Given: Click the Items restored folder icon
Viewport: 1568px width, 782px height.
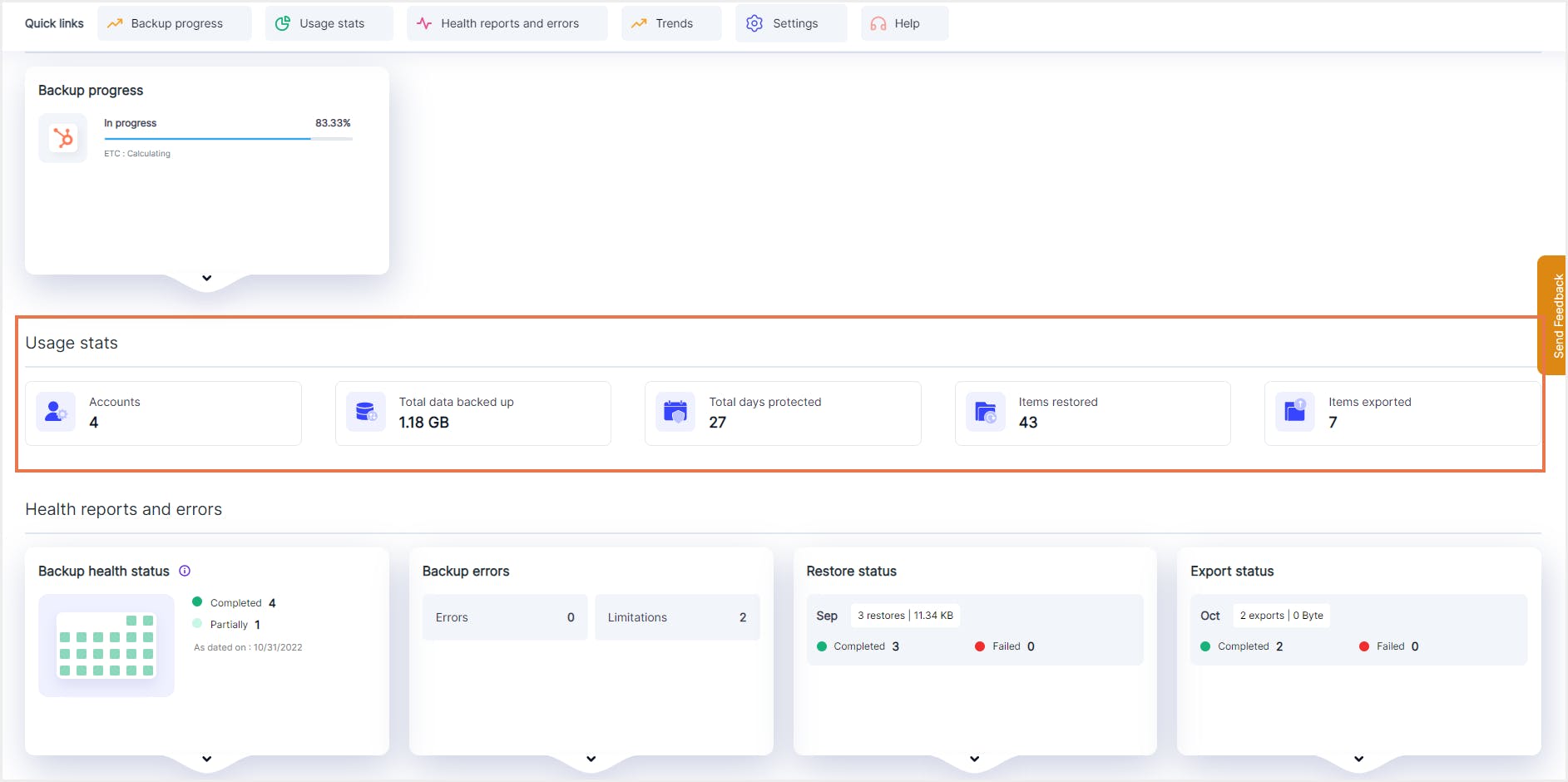Looking at the screenshot, I should click(x=986, y=411).
